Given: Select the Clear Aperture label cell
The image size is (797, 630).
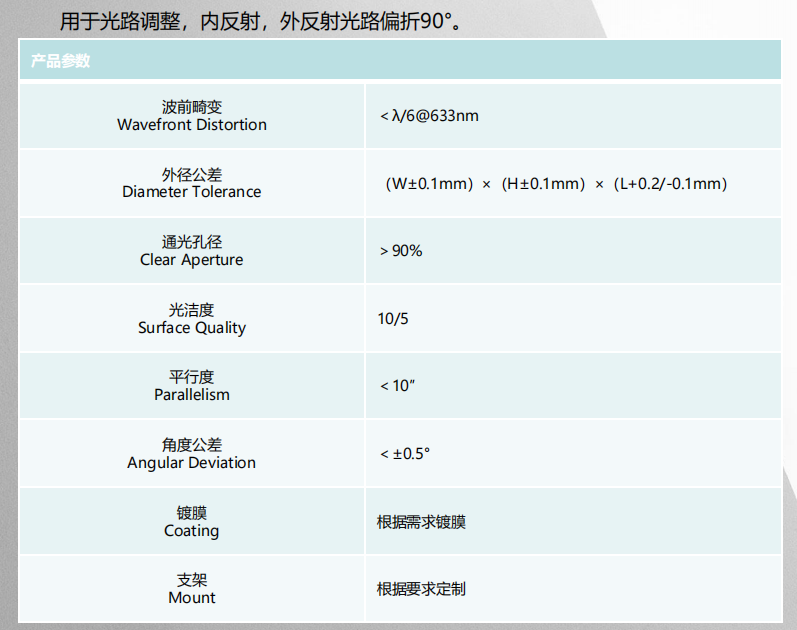Looking at the screenshot, I should (192, 251).
